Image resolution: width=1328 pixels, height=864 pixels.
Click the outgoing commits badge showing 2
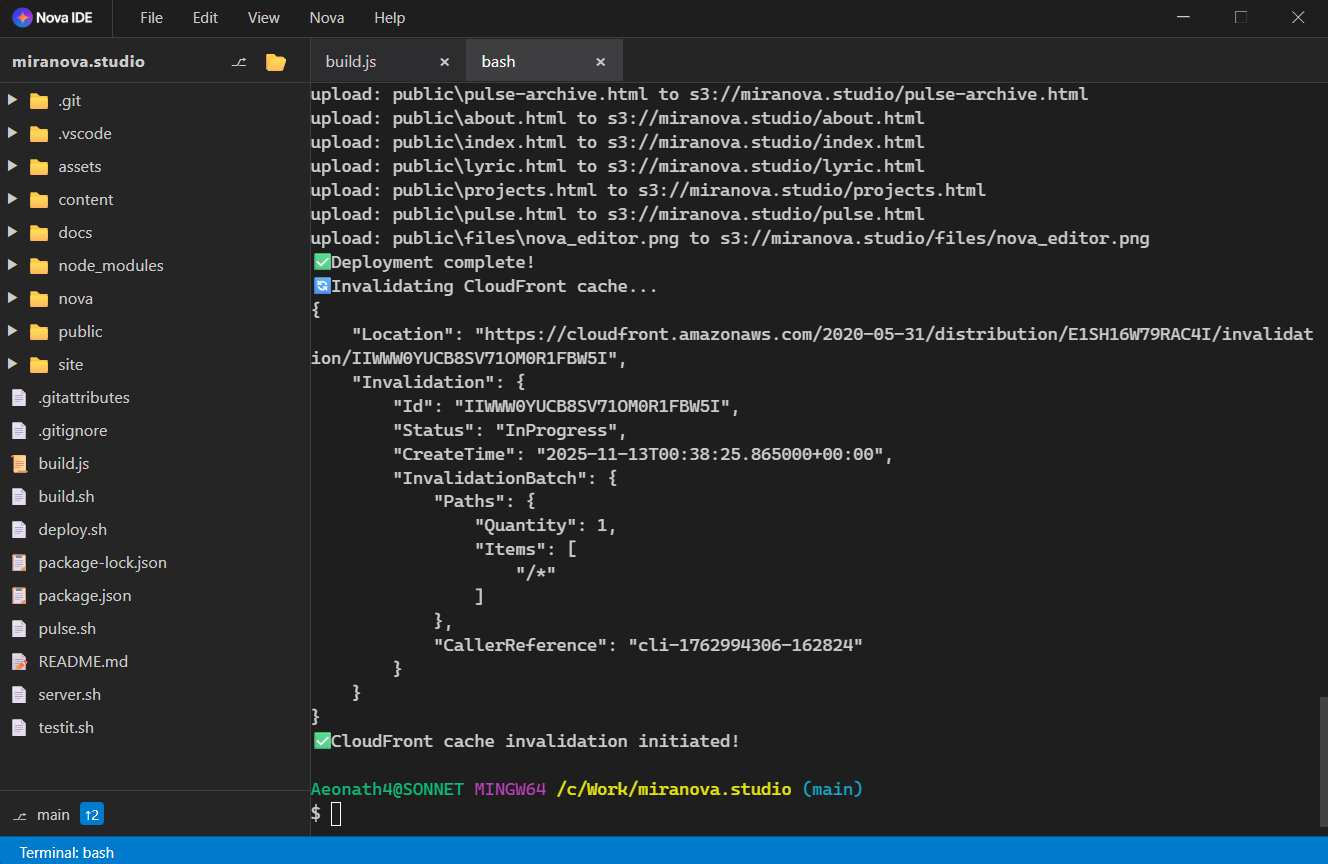pyautogui.click(x=91, y=814)
